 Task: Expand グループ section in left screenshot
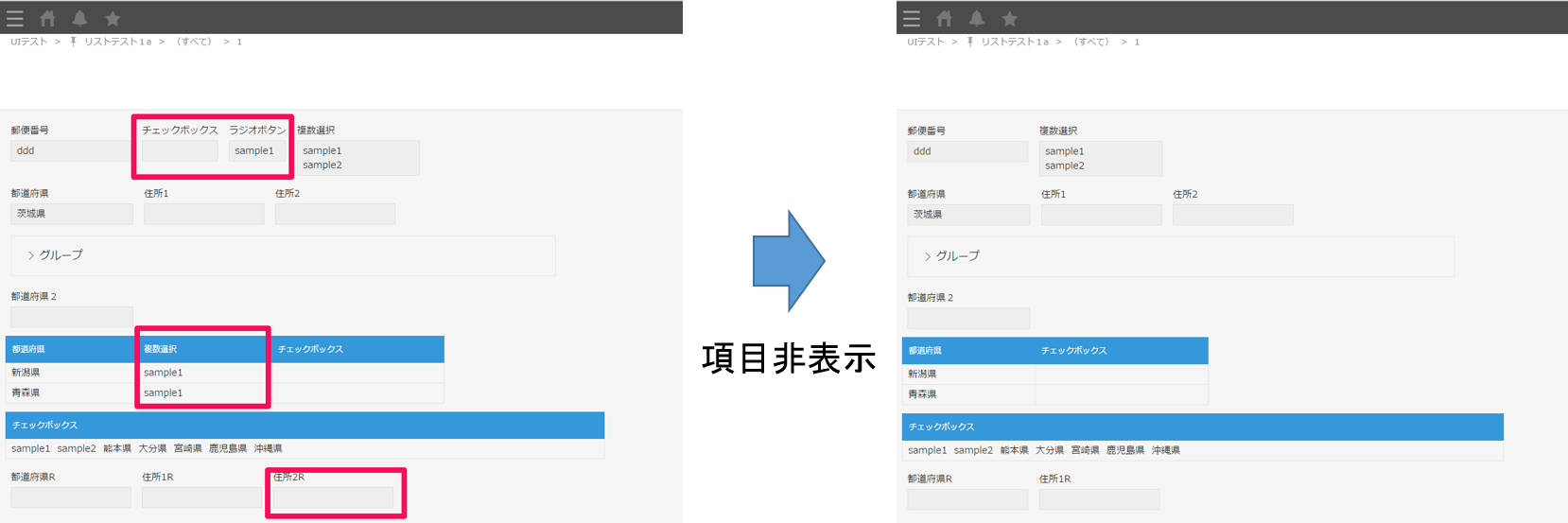coord(283,255)
